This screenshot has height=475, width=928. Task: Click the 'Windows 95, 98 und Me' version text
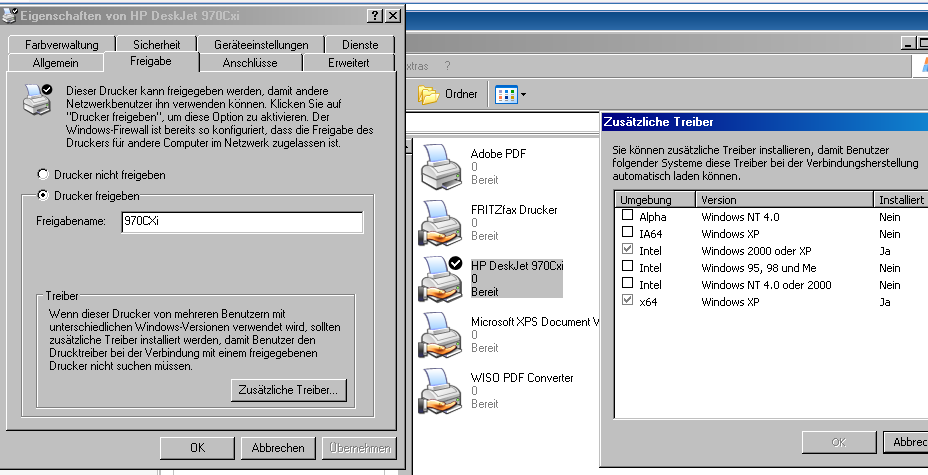pos(759,268)
